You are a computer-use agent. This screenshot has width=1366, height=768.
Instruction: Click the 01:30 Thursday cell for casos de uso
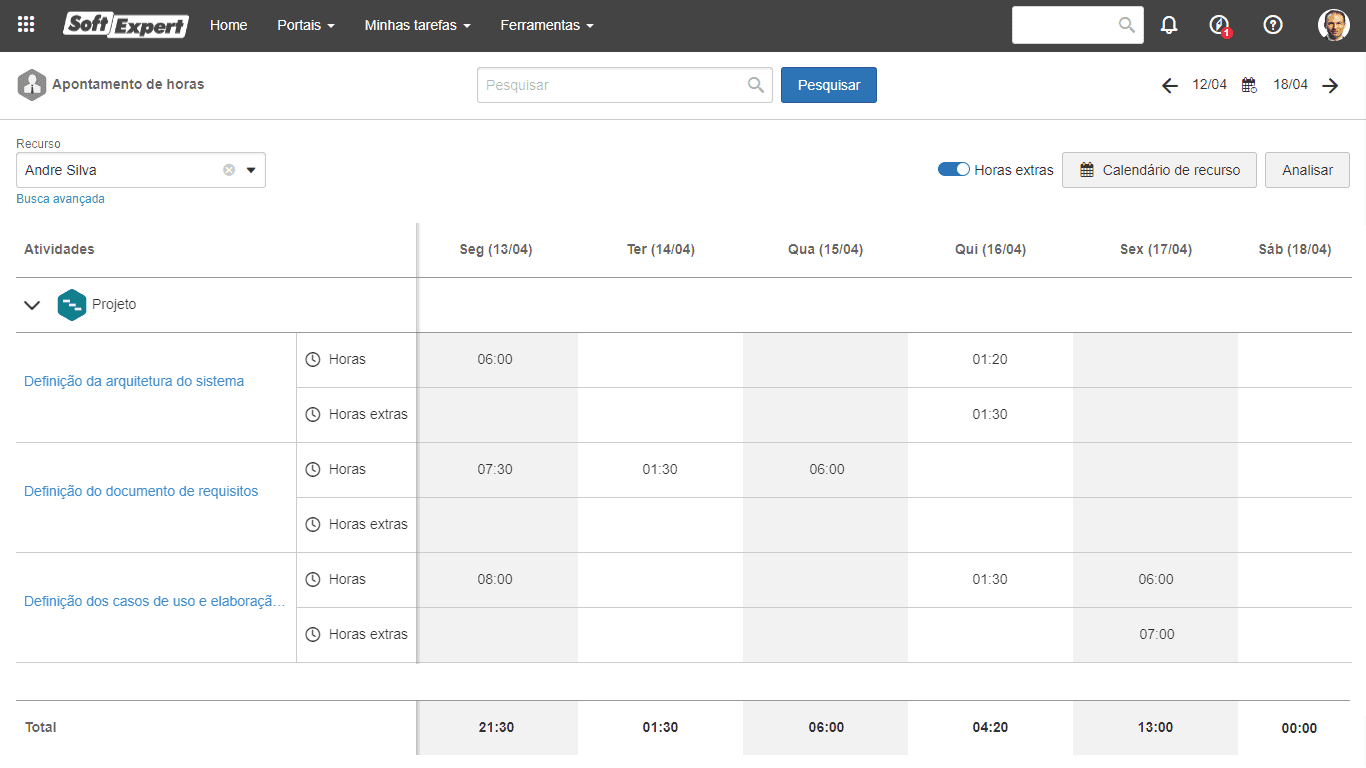pyautogui.click(x=990, y=579)
